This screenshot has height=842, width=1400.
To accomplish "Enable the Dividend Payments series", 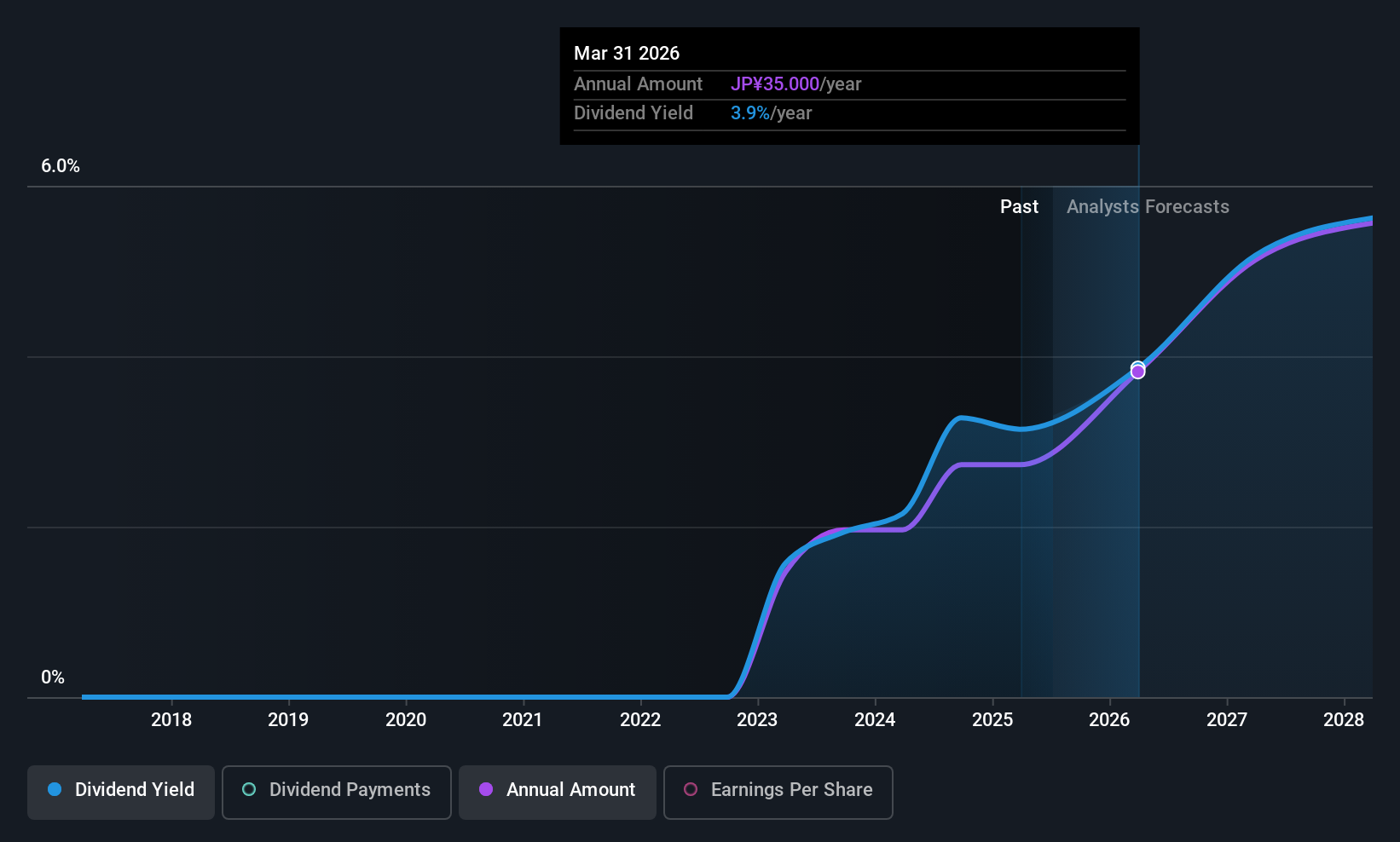I will click(x=337, y=792).
